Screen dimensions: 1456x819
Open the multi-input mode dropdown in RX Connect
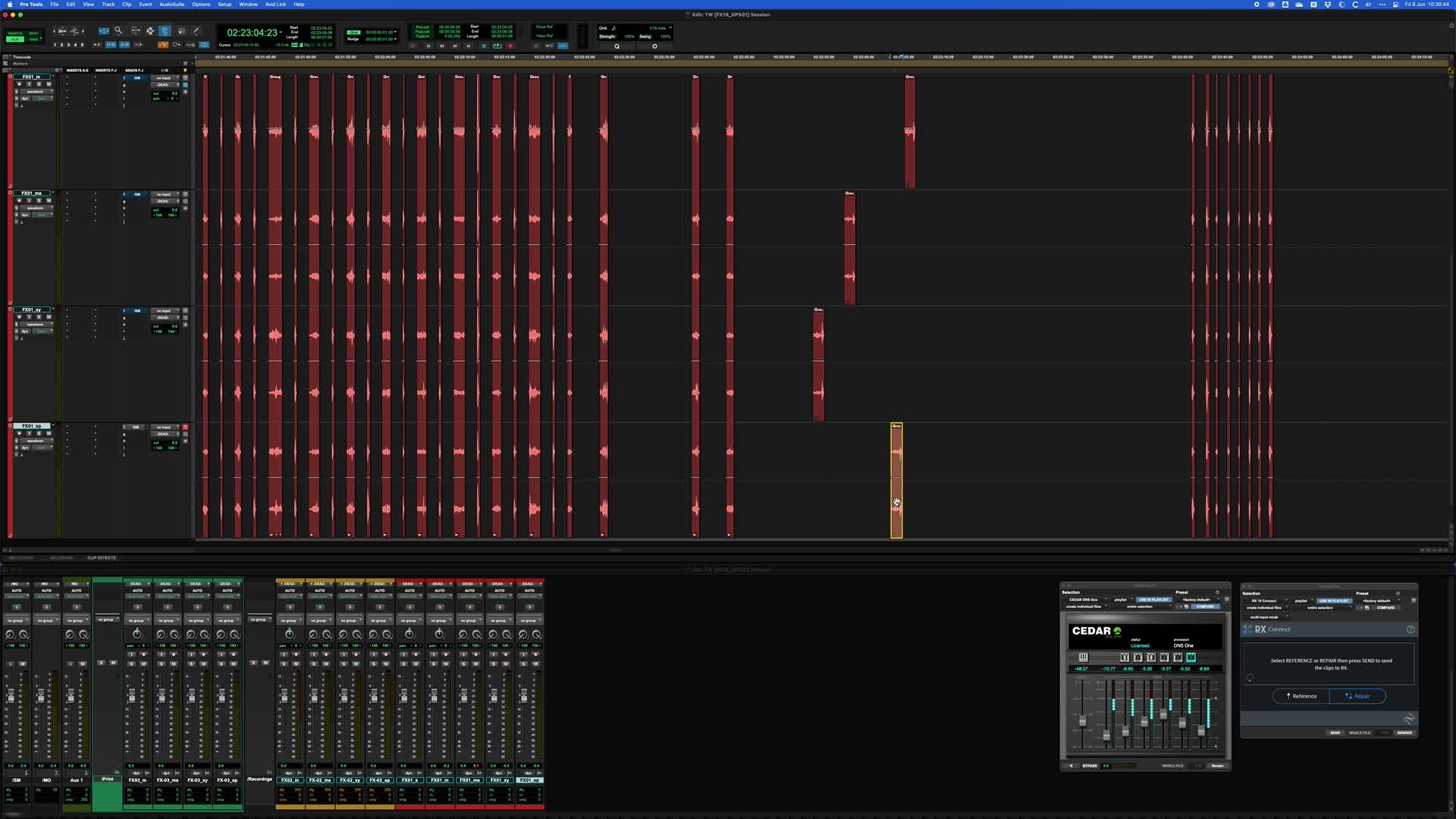1267,617
